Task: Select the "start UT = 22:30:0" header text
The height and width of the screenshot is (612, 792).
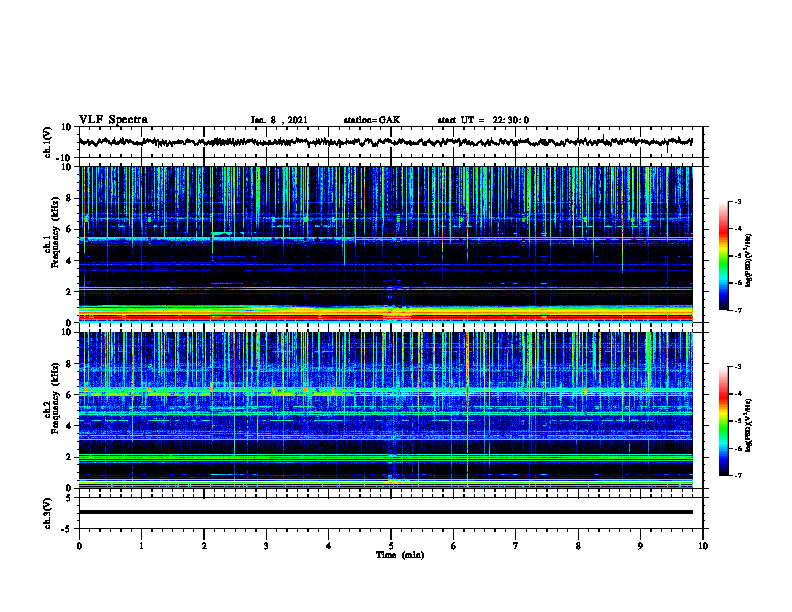Action: pos(483,120)
